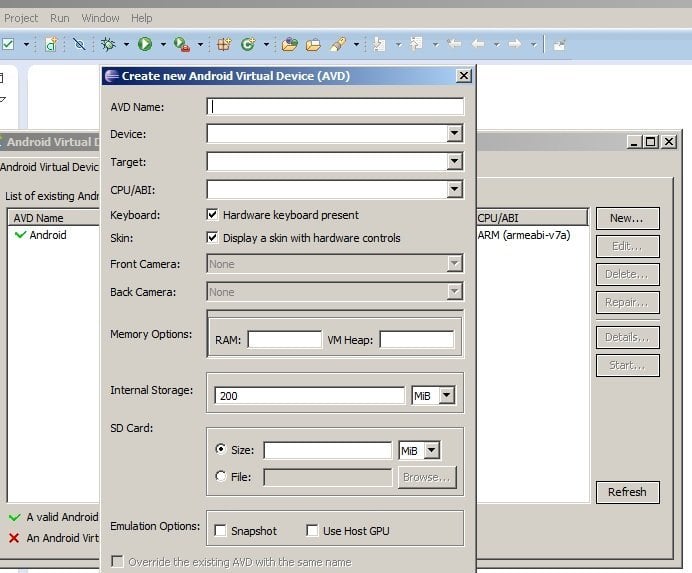Toggle the skip all breakpoints icon
The height and width of the screenshot is (573, 692).
coord(79,44)
